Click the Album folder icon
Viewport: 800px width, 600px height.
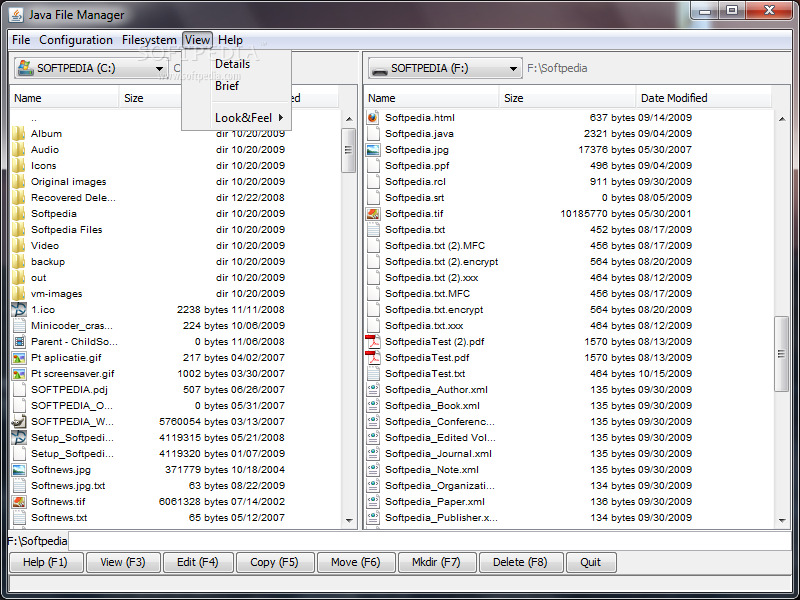[18, 134]
